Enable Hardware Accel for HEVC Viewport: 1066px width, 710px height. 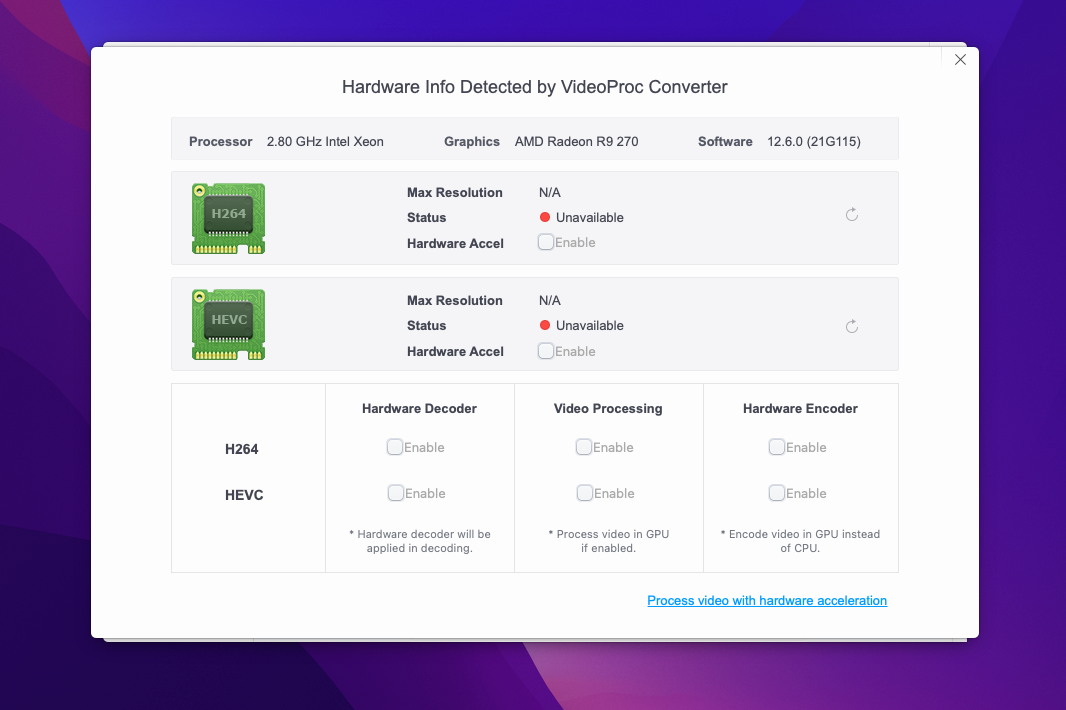[x=546, y=351]
